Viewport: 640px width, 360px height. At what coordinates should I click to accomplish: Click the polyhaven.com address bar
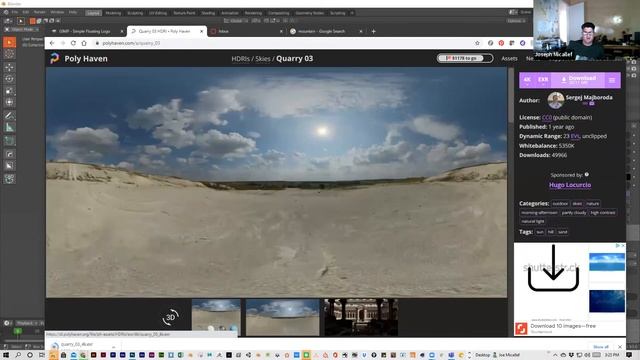click(284, 43)
